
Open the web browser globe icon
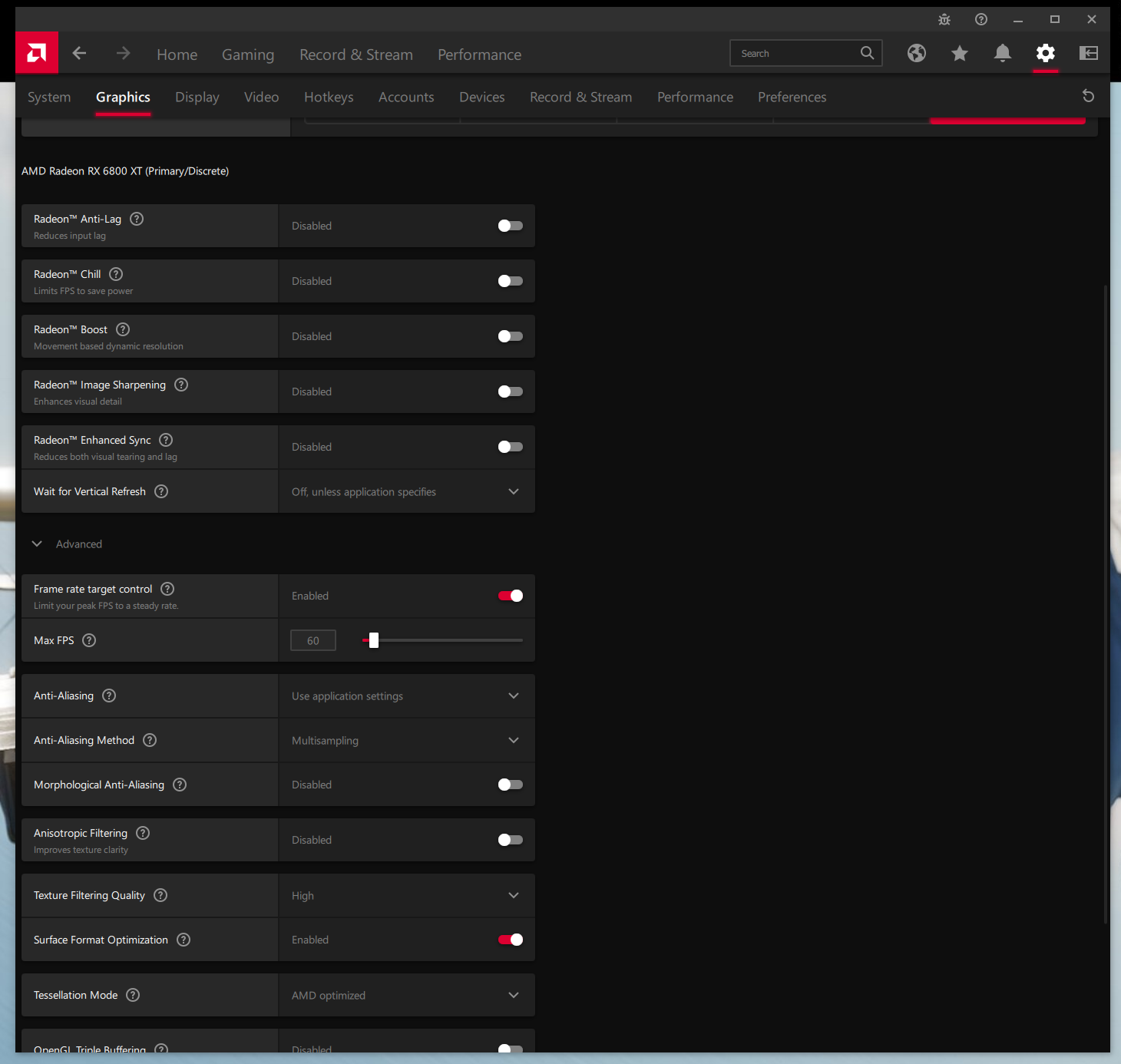(916, 53)
